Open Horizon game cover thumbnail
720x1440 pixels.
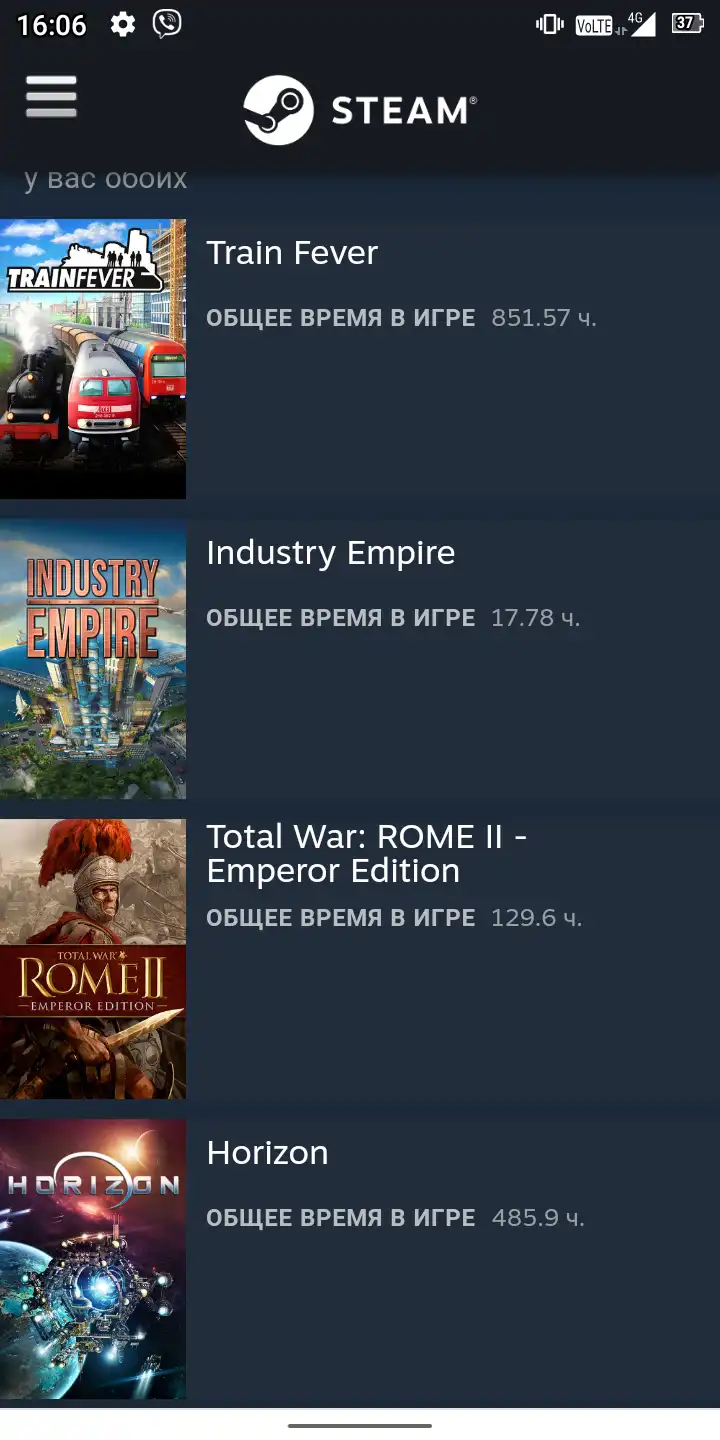(x=93, y=1259)
